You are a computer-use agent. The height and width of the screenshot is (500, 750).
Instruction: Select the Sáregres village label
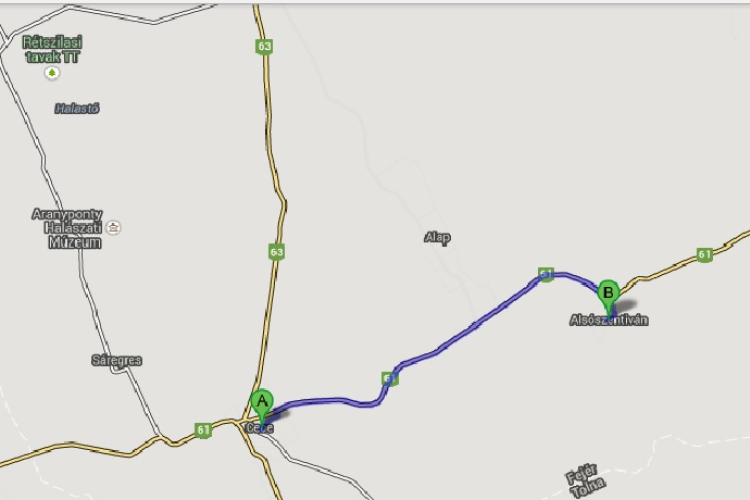[x=117, y=360]
